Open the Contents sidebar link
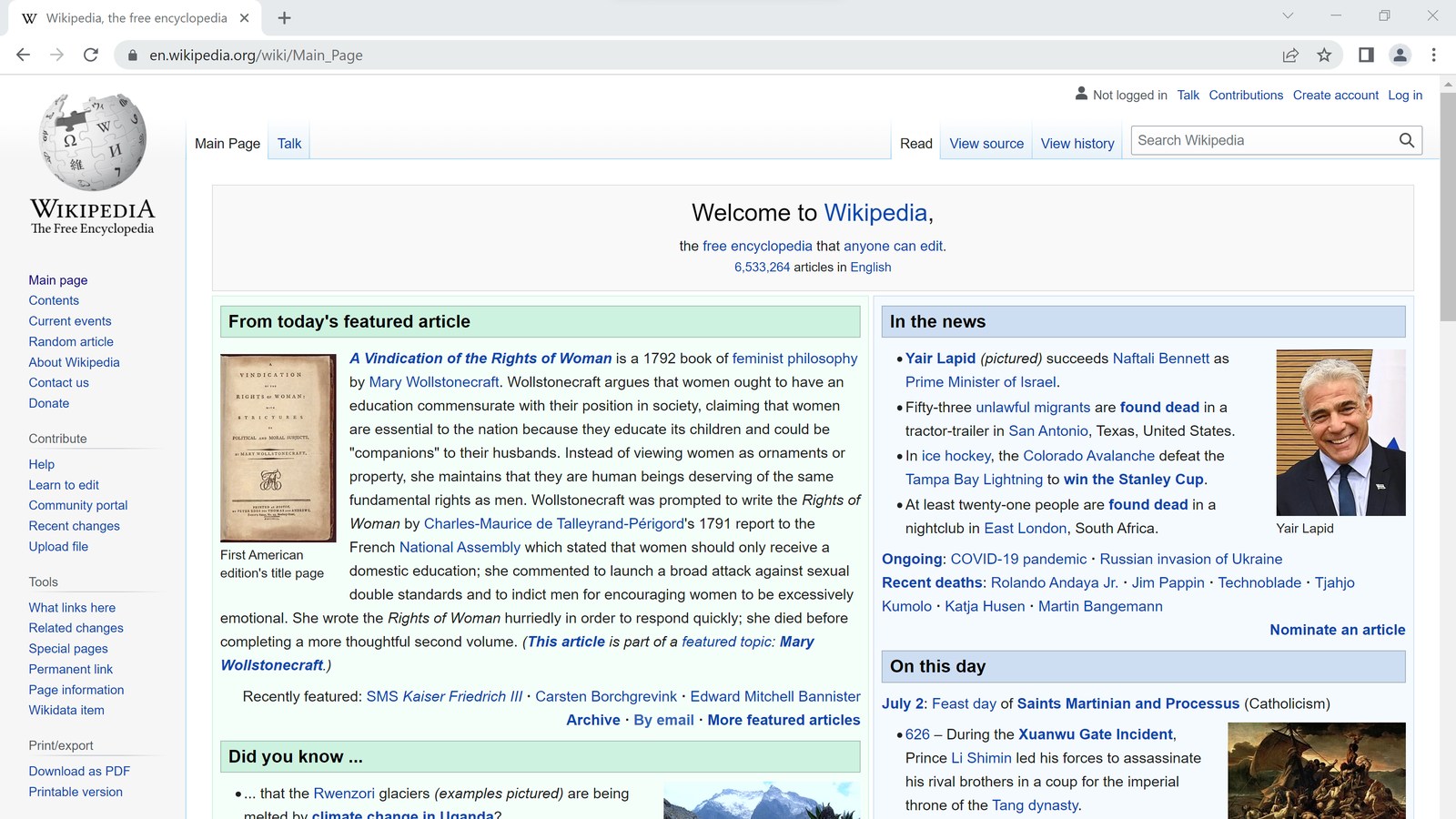This screenshot has width=1456, height=819. click(54, 300)
